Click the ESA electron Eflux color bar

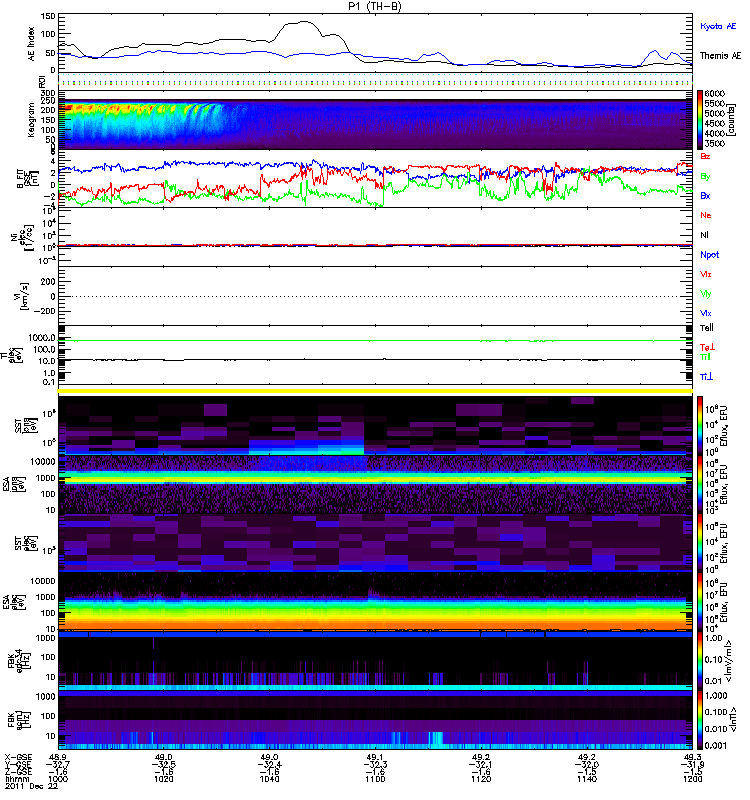coord(700,603)
